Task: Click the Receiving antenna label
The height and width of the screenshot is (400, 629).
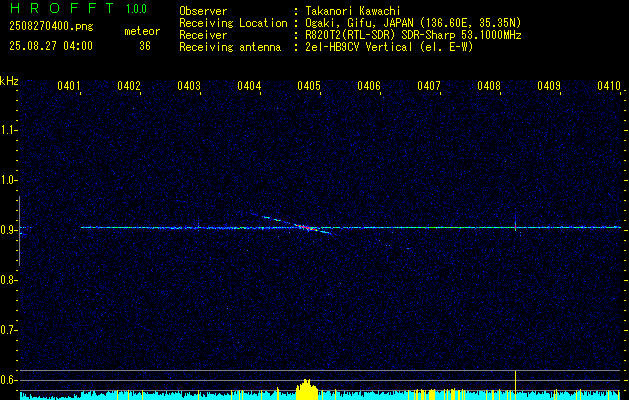Action: [230, 47]
